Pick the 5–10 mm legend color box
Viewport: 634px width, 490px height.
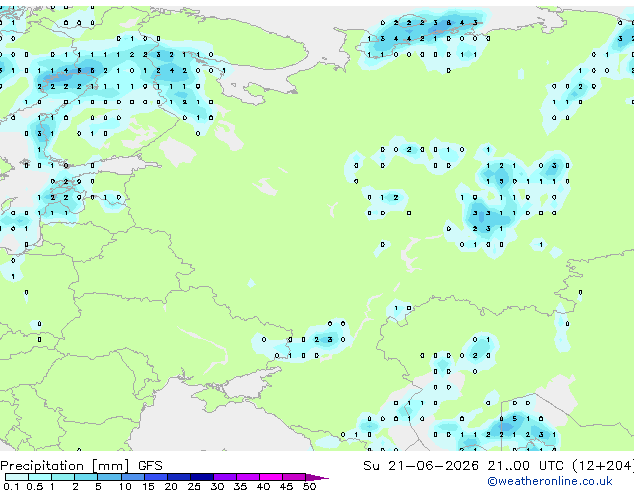(109, 477)
